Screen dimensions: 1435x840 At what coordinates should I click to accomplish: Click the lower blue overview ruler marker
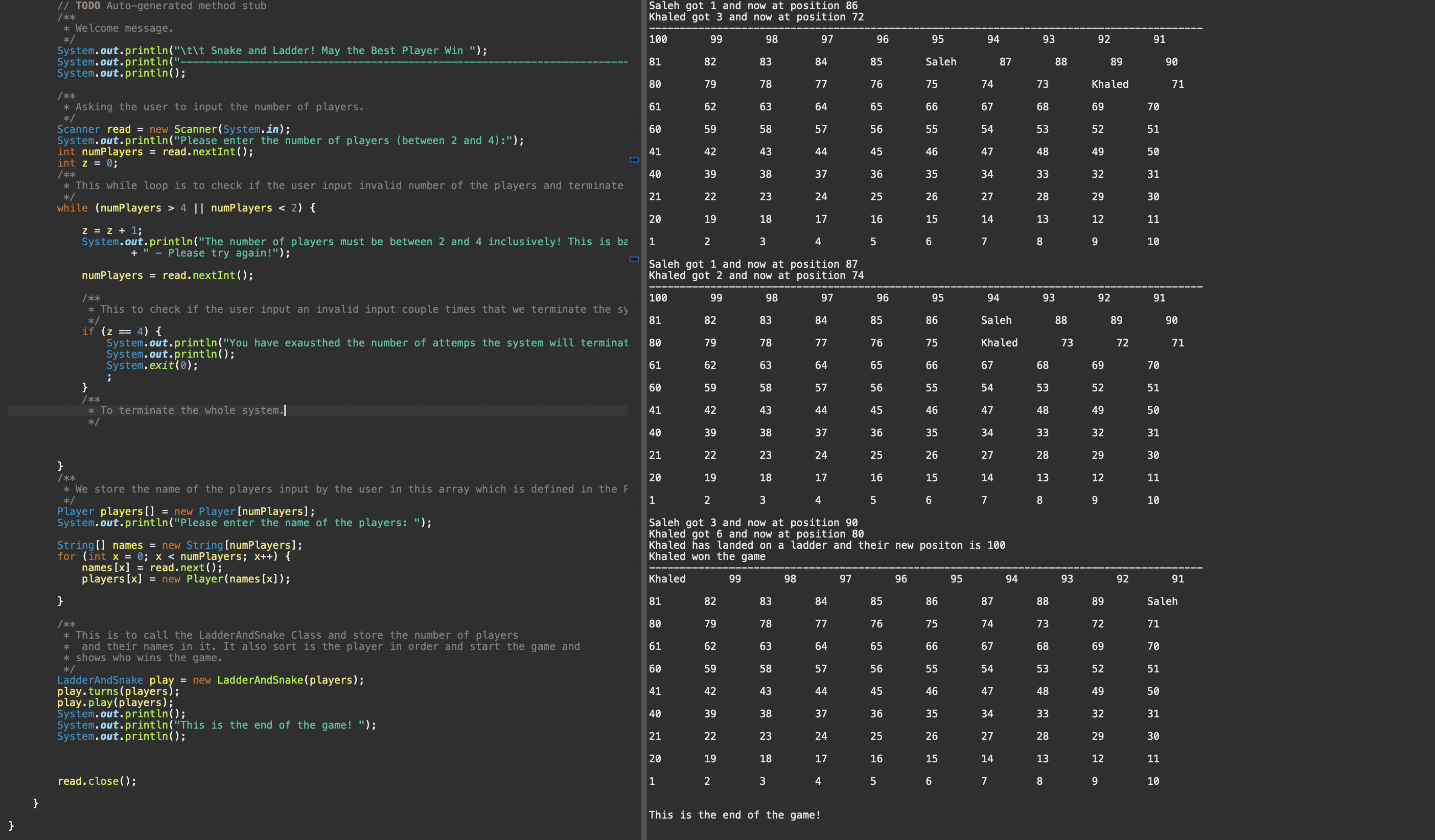tap(634, 259)
